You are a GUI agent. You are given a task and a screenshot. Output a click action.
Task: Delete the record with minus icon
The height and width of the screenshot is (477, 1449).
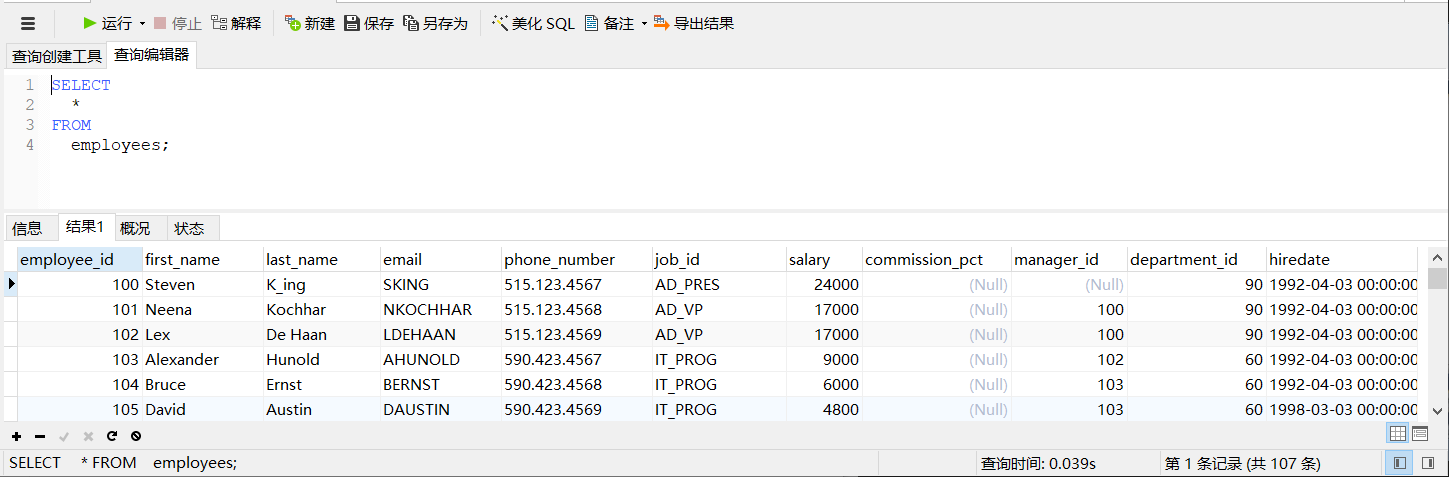[x=40, y=436]
